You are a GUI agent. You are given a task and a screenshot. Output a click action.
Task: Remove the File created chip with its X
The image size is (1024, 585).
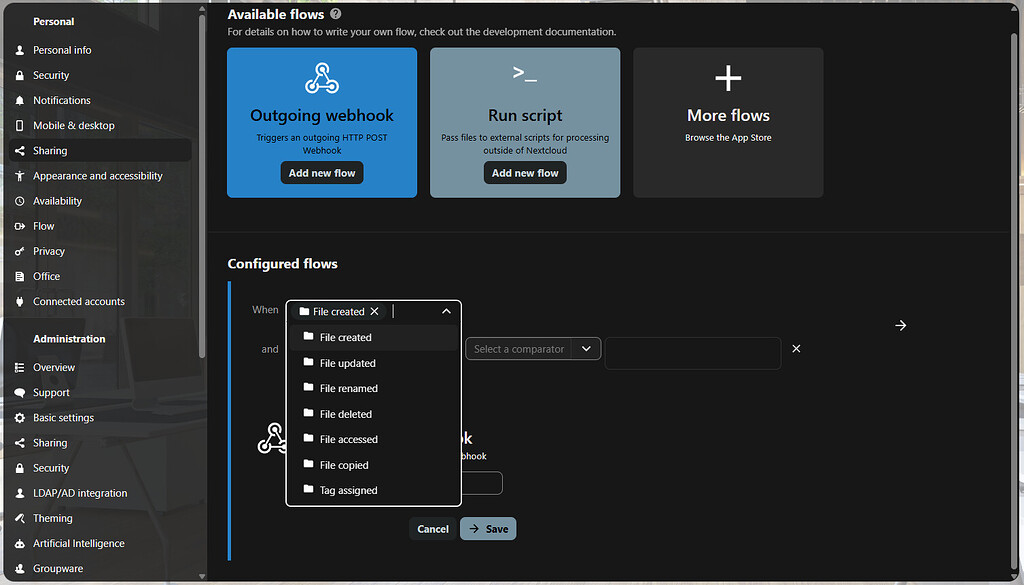coord(374,311)
